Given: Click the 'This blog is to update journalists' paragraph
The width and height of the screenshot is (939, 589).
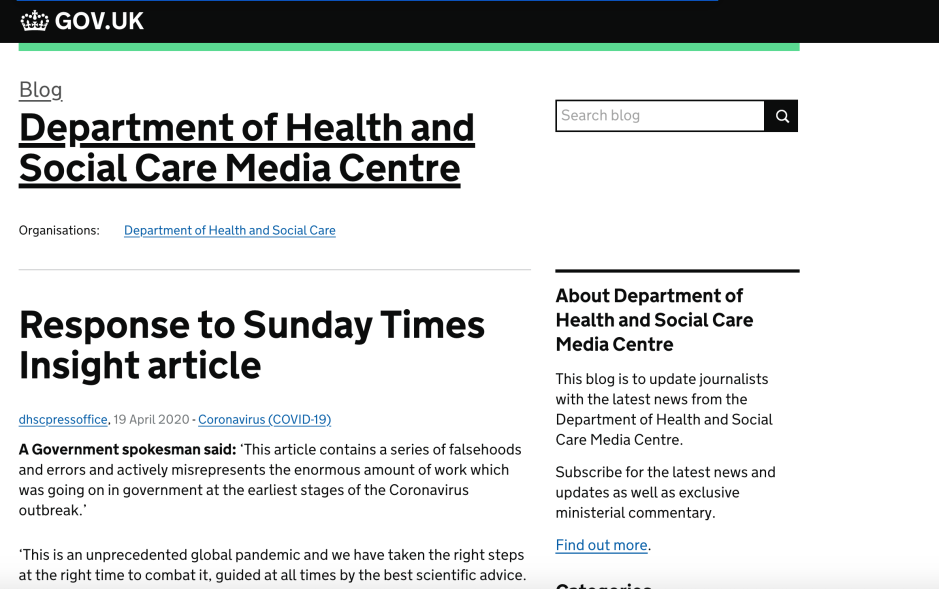Looking at the screenshot, I should pyautogui.click(x=664, y=409).
